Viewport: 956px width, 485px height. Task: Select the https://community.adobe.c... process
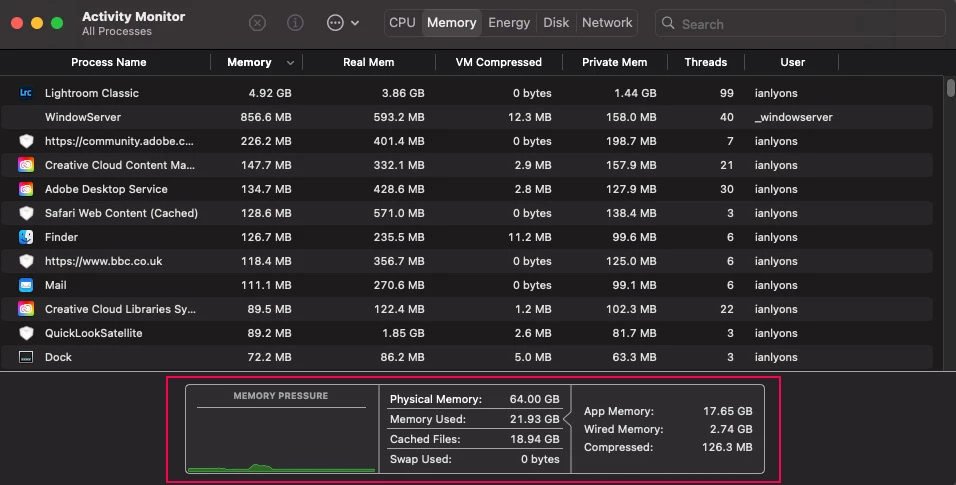119,141
